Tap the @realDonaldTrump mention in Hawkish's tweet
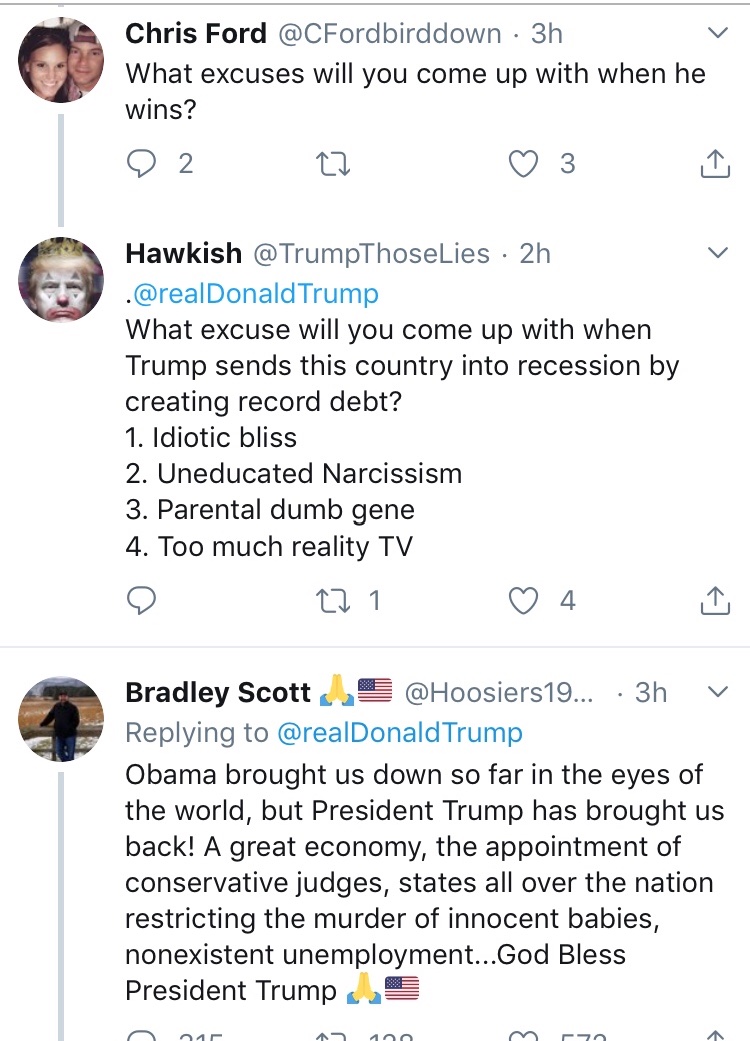Image resolution: width=750 pixels, height=1041 pixels. pos(255,293)
